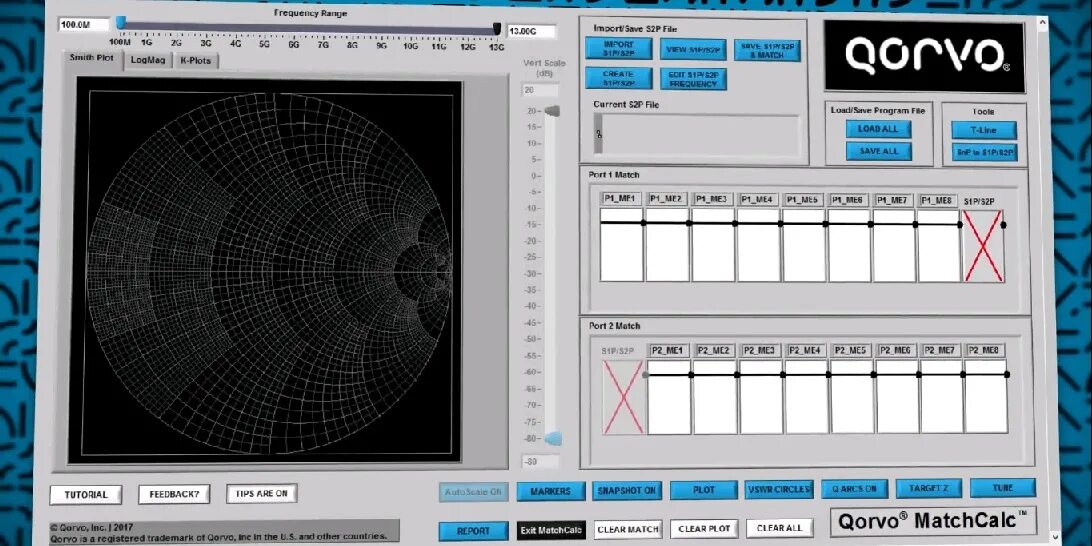Click the Port 2 S1P/S2P crossed box
1092x546 pixels.
(x=623, y=398)
